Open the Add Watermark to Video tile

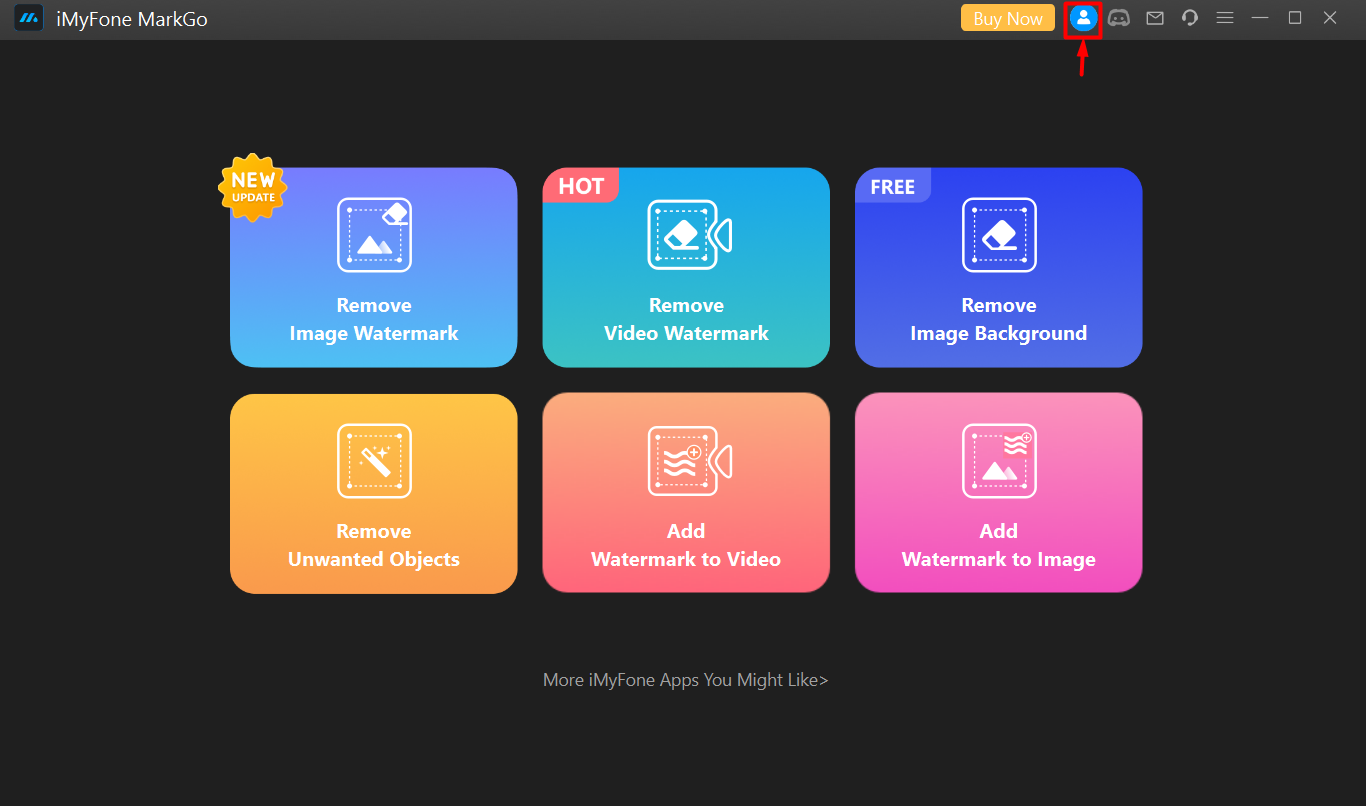coord(686,493)
